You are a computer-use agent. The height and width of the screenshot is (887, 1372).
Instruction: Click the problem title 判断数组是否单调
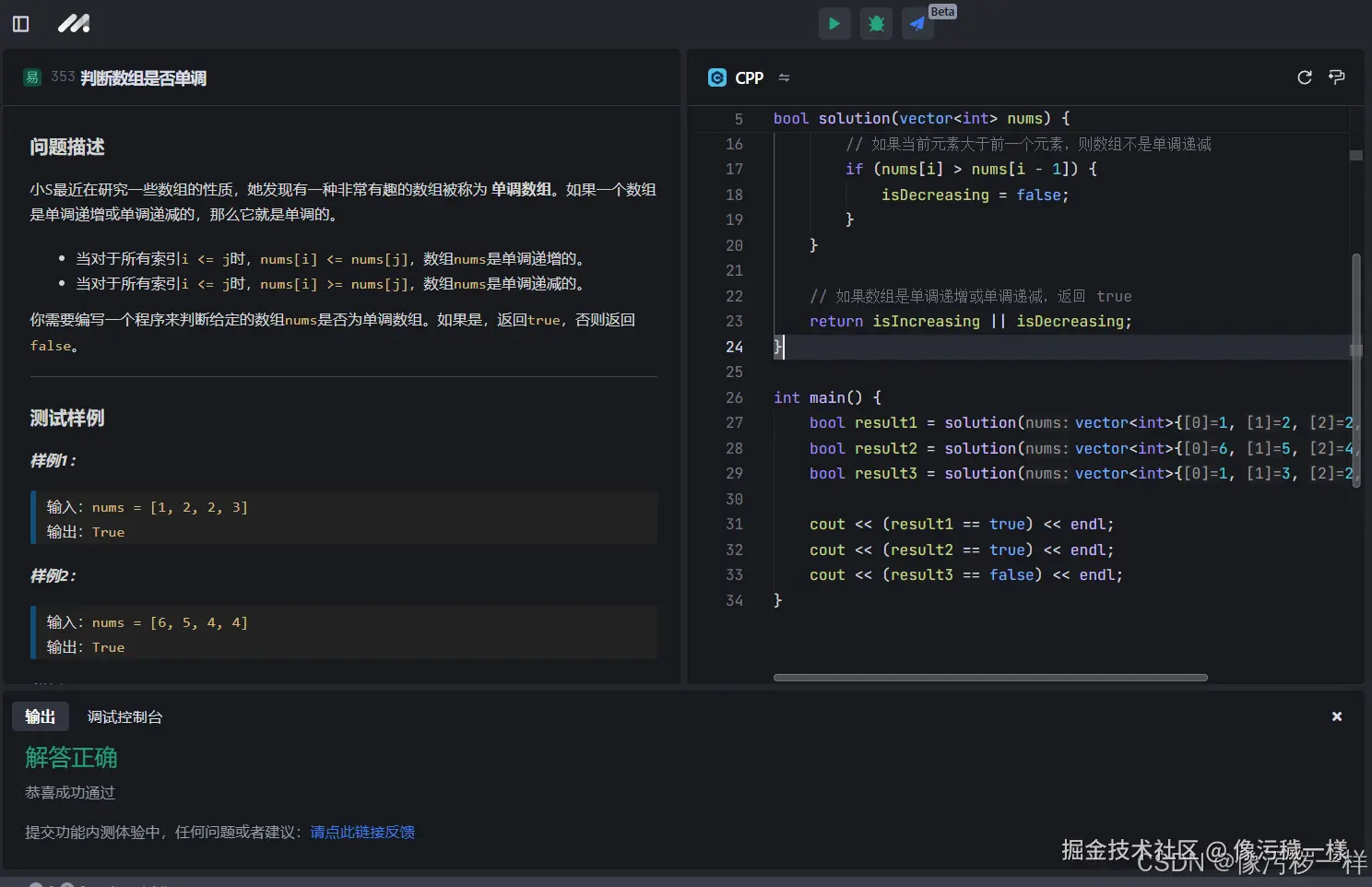tap(143, 78)
